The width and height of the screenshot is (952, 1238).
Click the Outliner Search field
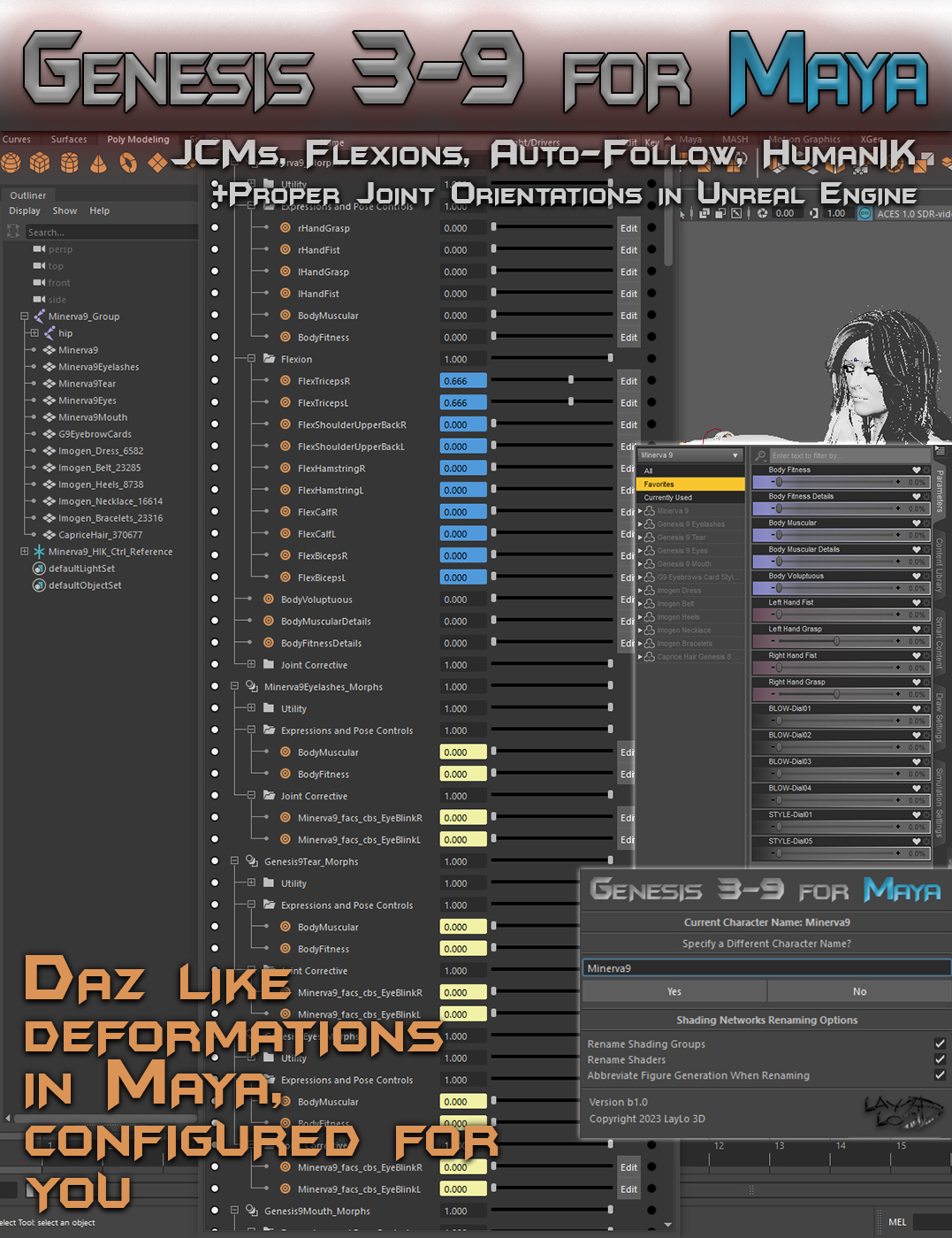point(110,232)
